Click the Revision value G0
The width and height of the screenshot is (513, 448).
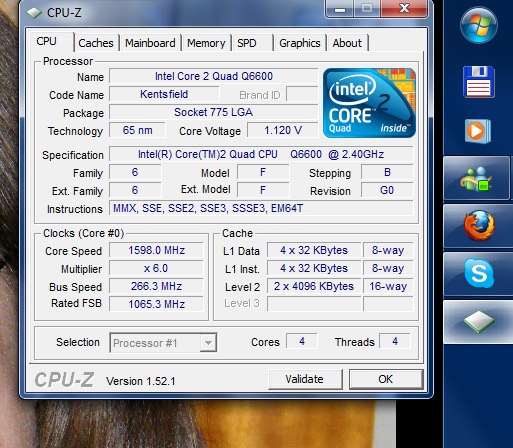(x=387, y=190)
